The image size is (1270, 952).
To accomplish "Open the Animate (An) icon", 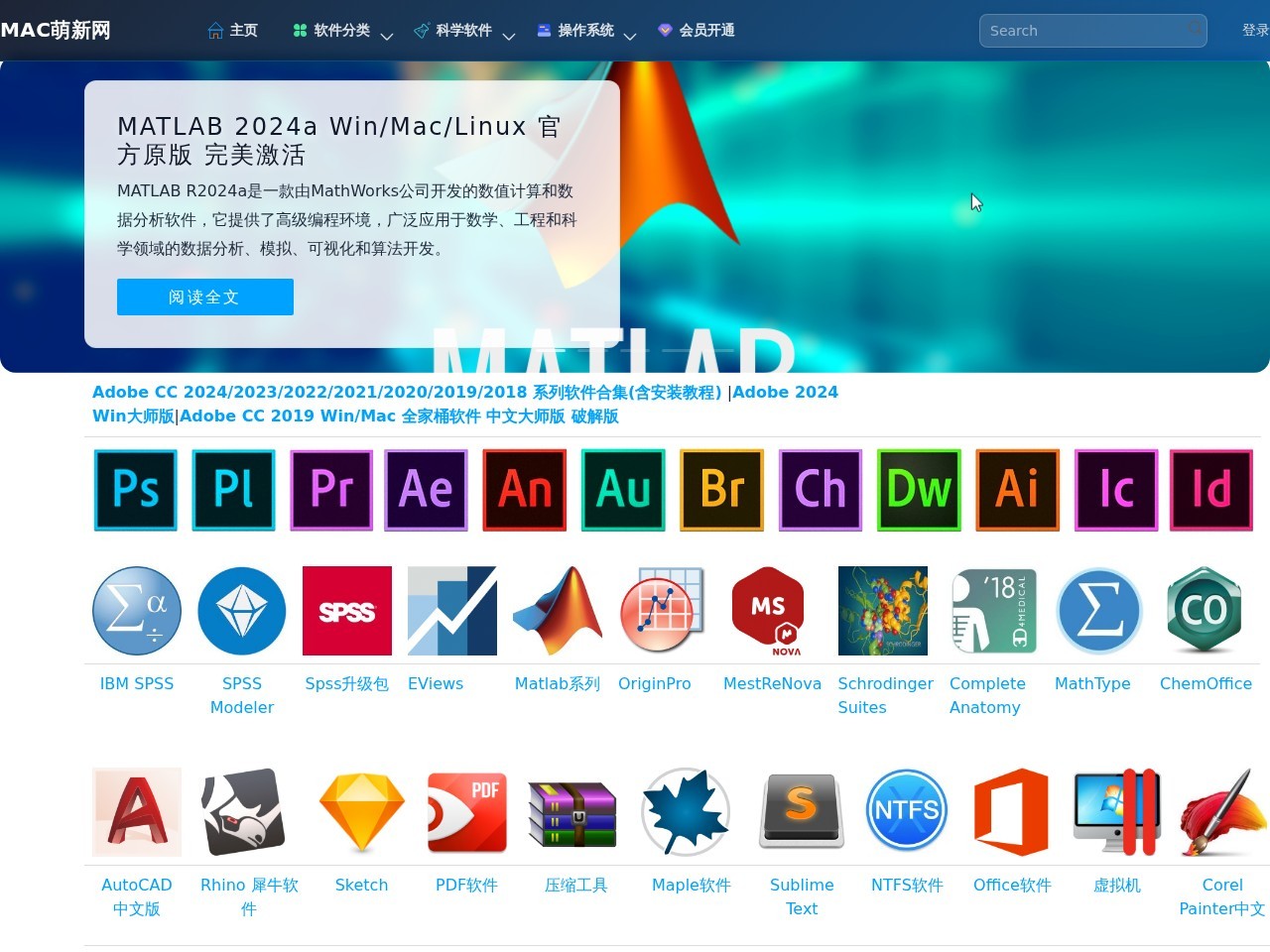I will [525, 490].
